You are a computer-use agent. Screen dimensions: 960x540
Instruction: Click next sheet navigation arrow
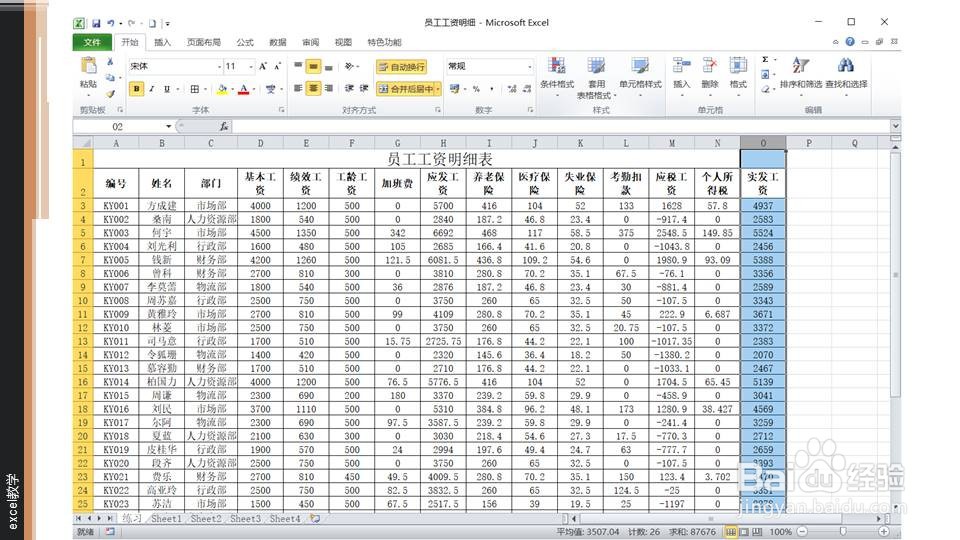coord(99,519)
